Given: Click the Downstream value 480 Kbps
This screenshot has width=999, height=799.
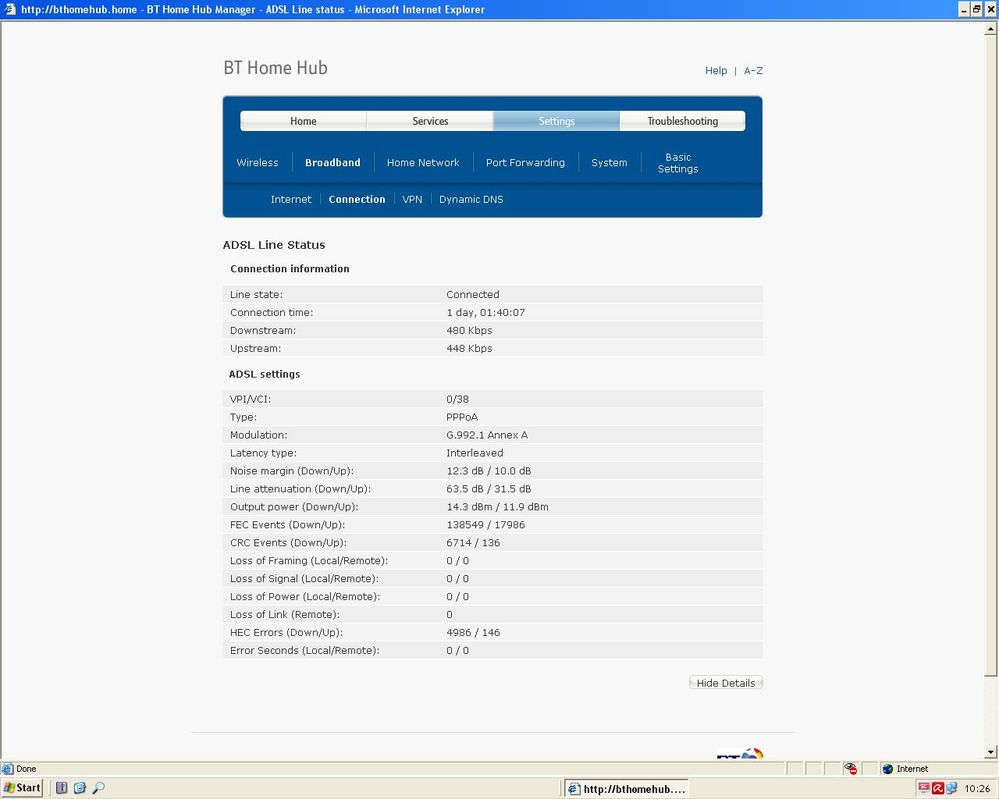Looking at the screenshot, I should (469, 330).
